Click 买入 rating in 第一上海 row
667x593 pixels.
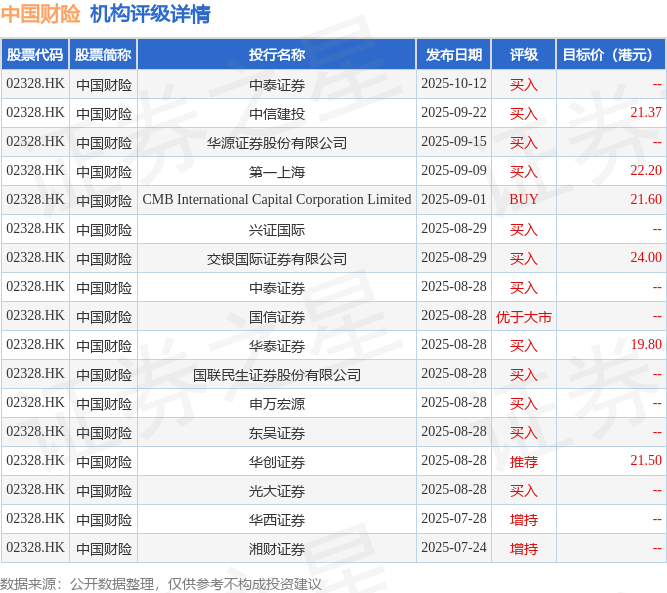[x=524, y=171]
